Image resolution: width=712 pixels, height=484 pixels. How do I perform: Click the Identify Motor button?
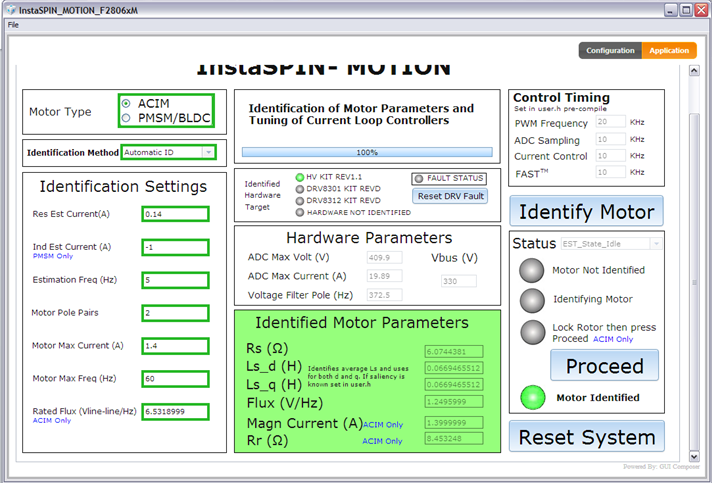tap(586, 212)
